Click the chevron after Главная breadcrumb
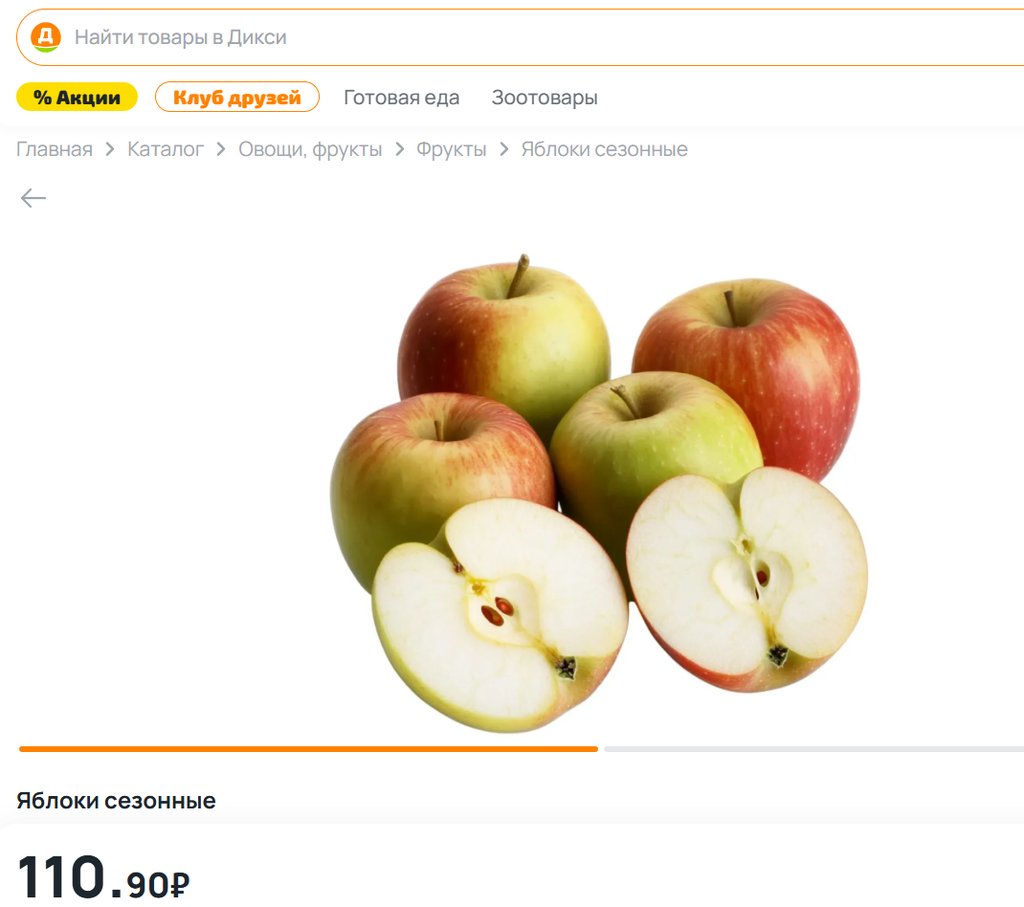 110,150
